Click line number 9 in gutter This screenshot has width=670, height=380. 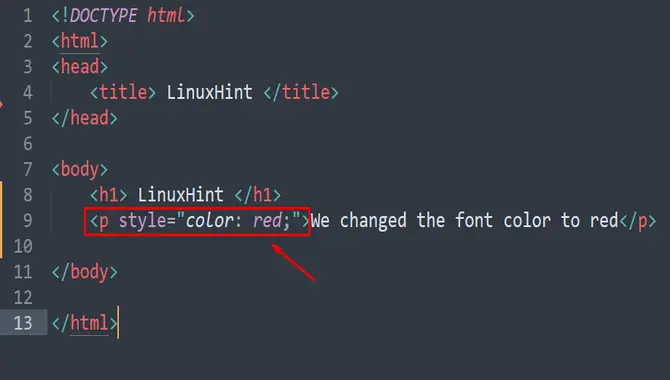pyautogui.click(x=28, y=221)
